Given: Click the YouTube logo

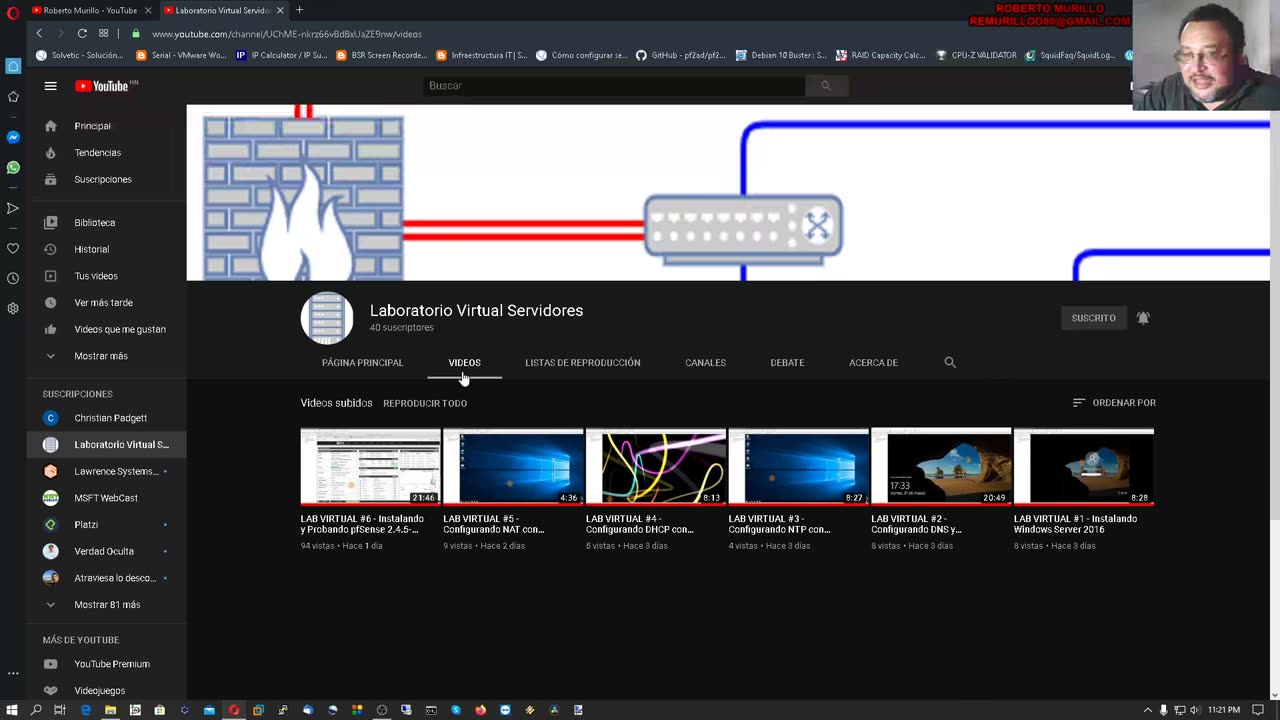Looking at the screenshot, I should (104, 86).
